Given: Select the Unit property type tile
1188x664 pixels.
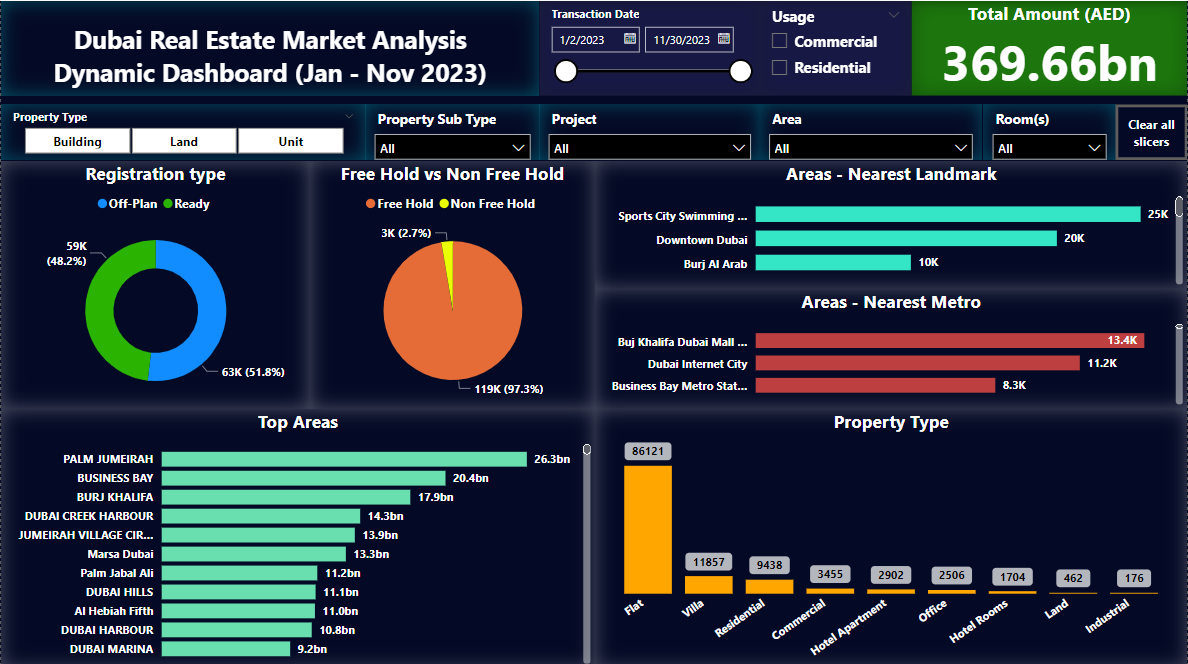Looking at the screenshot, I should click(x=291, y=141).
